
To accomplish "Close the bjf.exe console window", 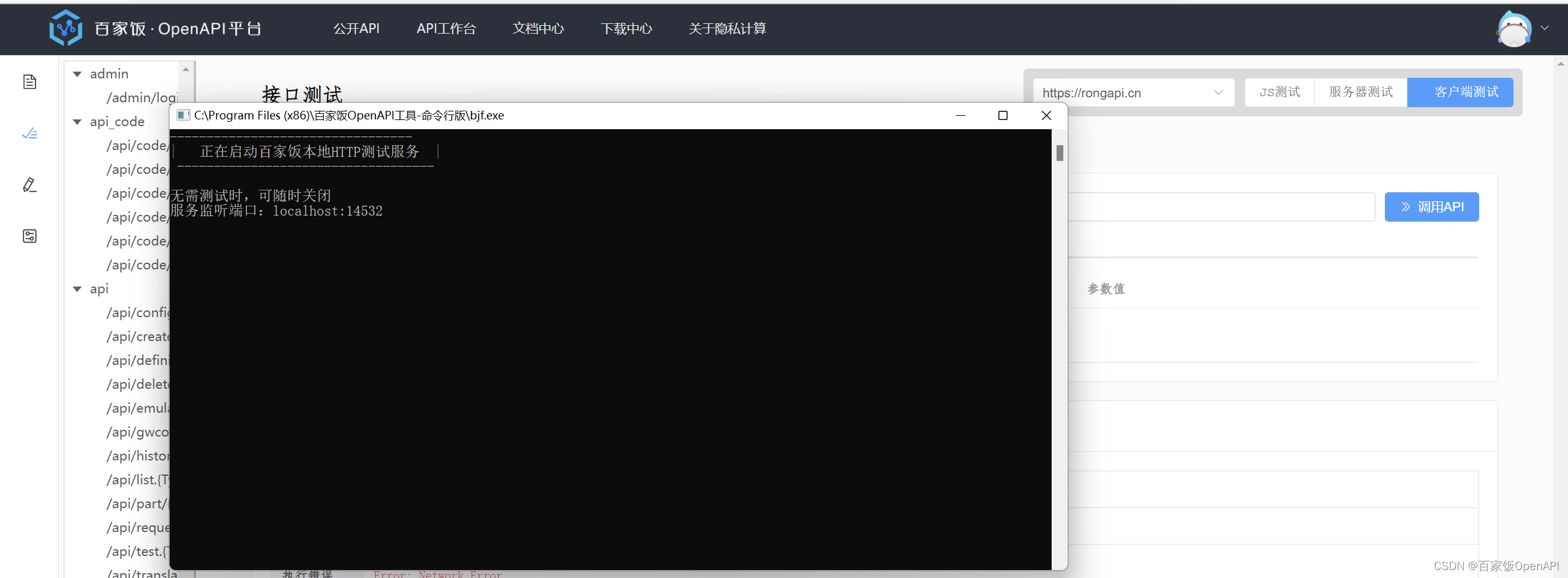I will (1046, 115).
